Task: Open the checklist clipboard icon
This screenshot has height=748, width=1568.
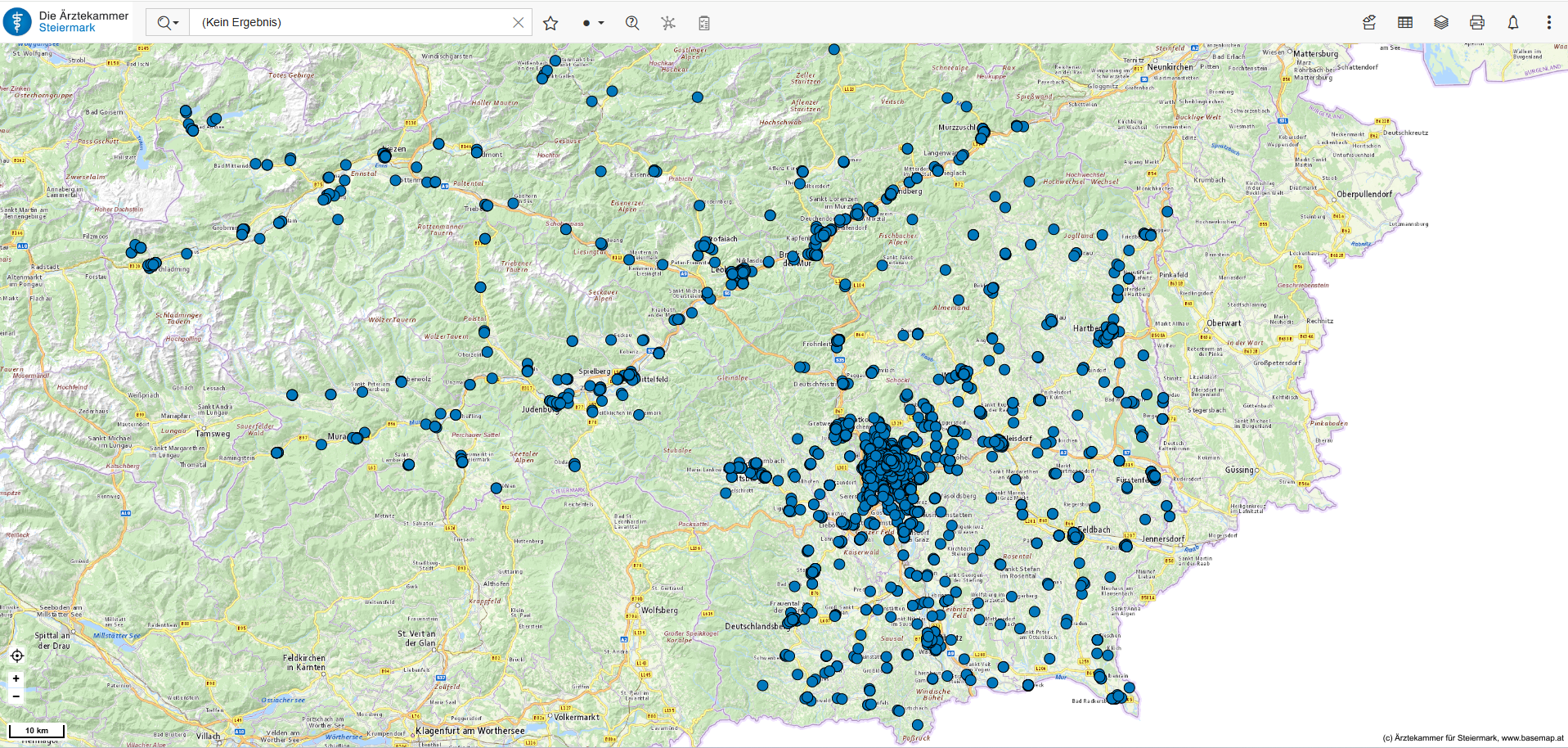Action: pos(704,23)
